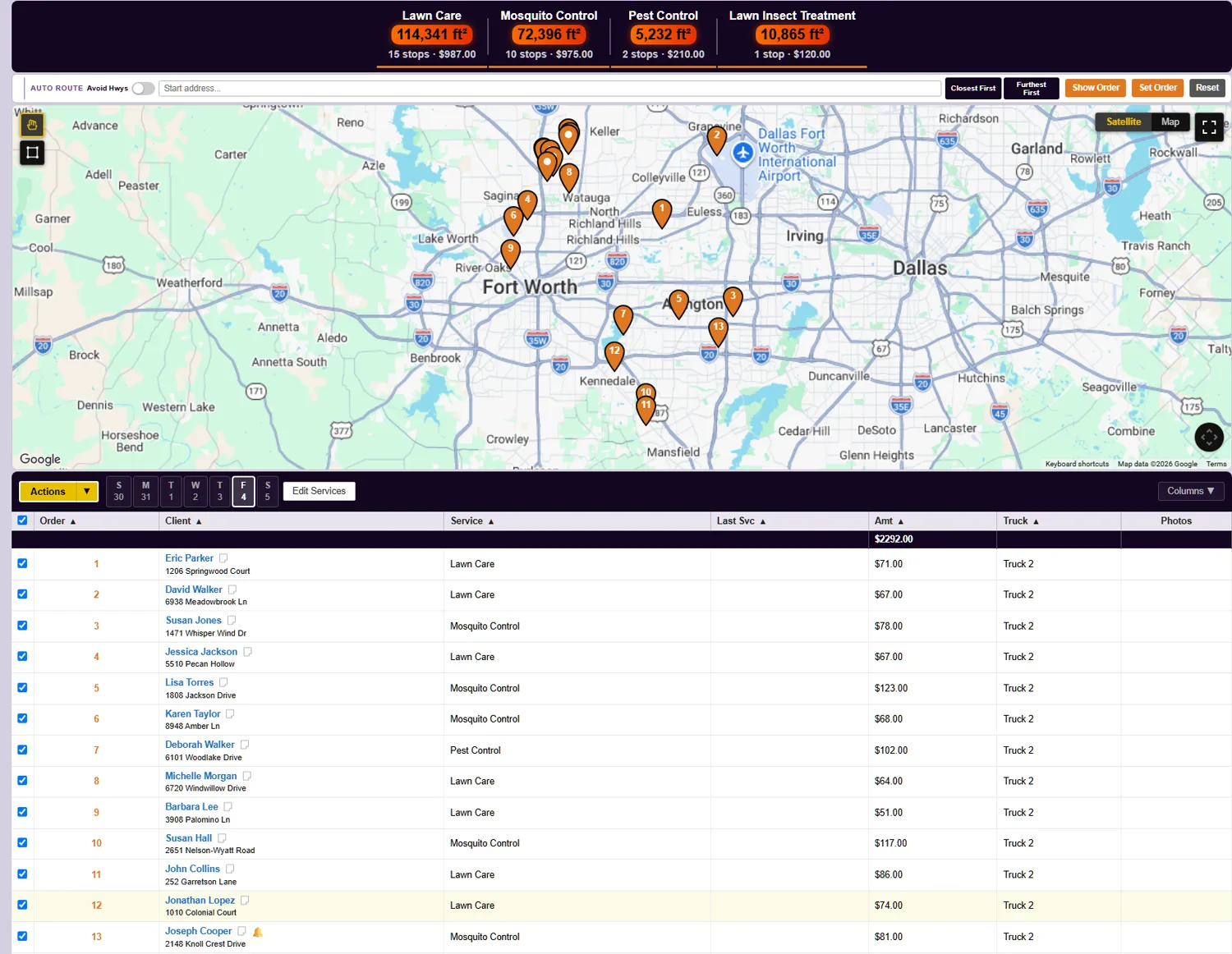Open the note icon beside Karen Taylor

coord(230,714)
